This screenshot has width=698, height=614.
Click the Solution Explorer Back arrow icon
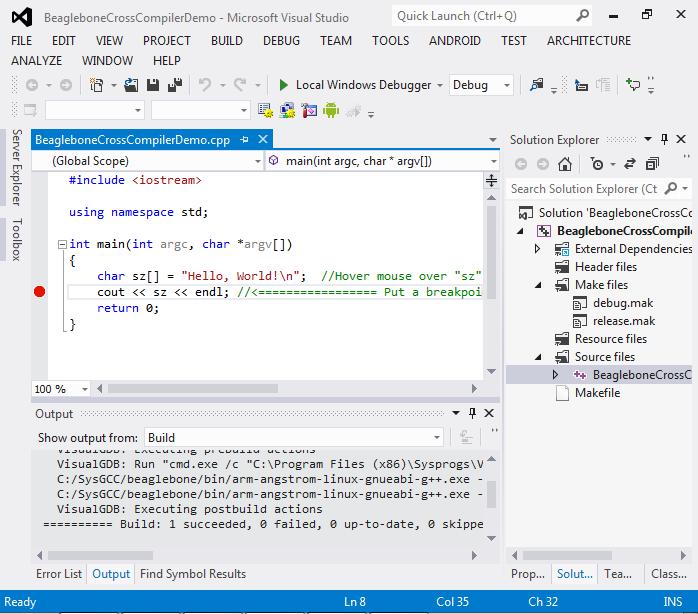520,164
